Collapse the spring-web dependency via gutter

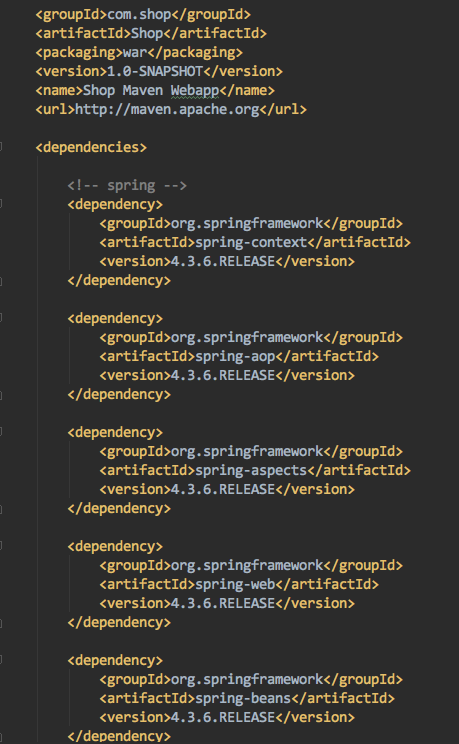pyautogui.click(x=1, y=546)
